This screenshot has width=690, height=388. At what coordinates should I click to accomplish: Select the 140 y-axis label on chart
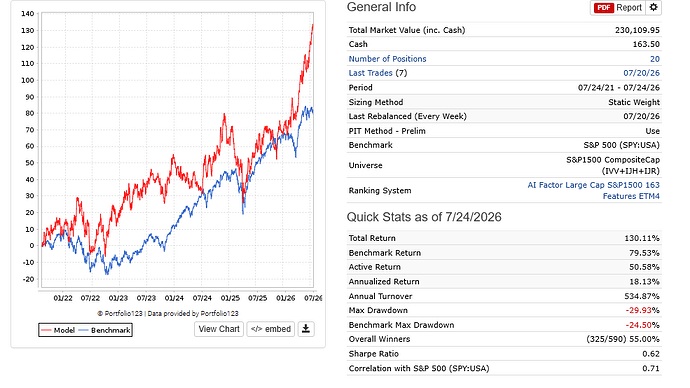pyautogui.click(x=27, y=14)
